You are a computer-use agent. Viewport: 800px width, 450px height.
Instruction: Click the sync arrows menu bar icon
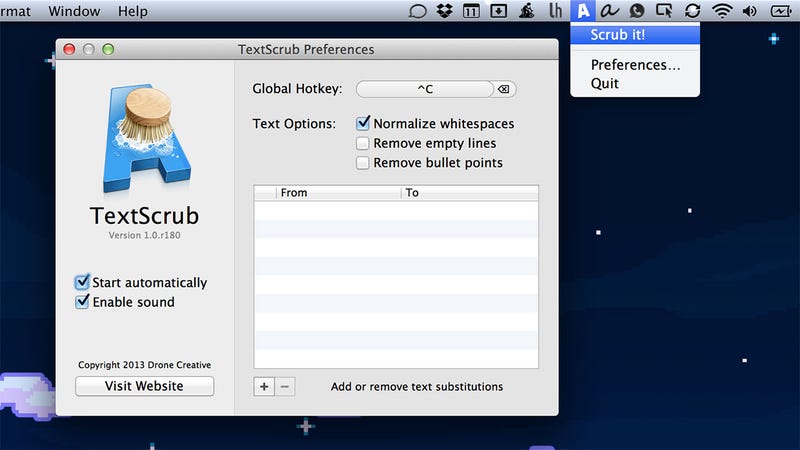pos(692,11)
